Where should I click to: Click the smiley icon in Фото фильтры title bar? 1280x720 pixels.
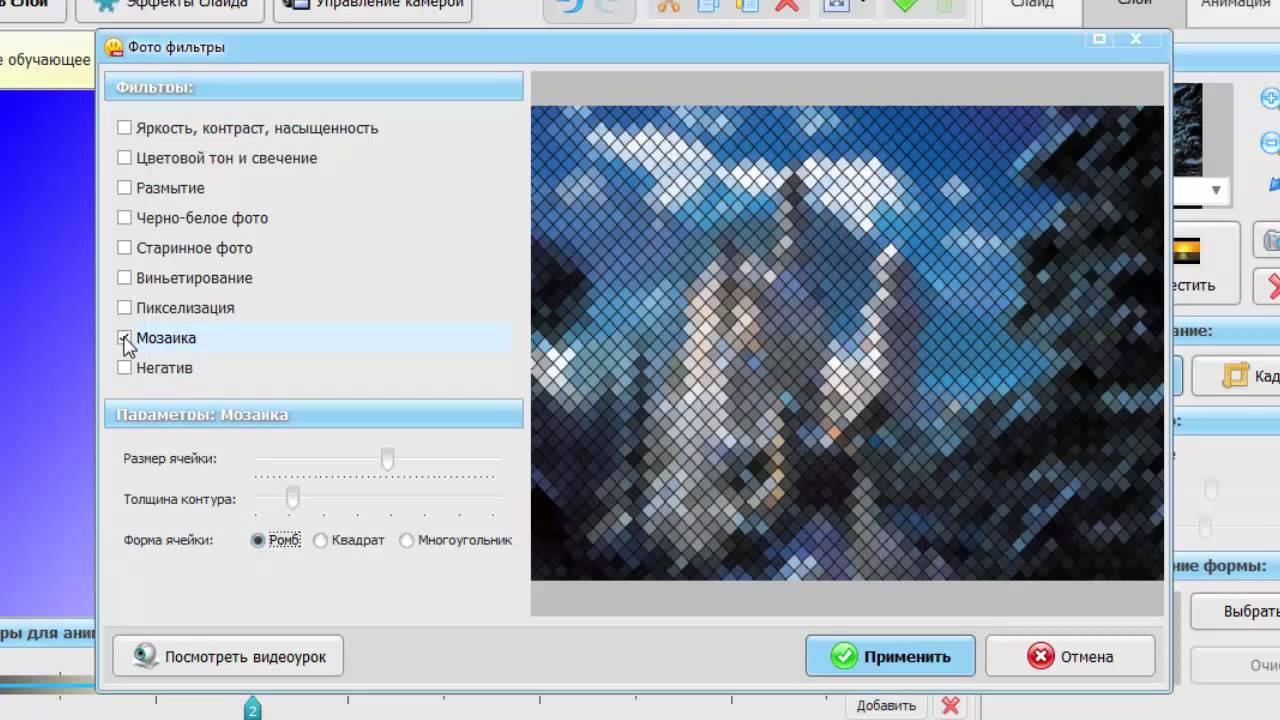114,47
